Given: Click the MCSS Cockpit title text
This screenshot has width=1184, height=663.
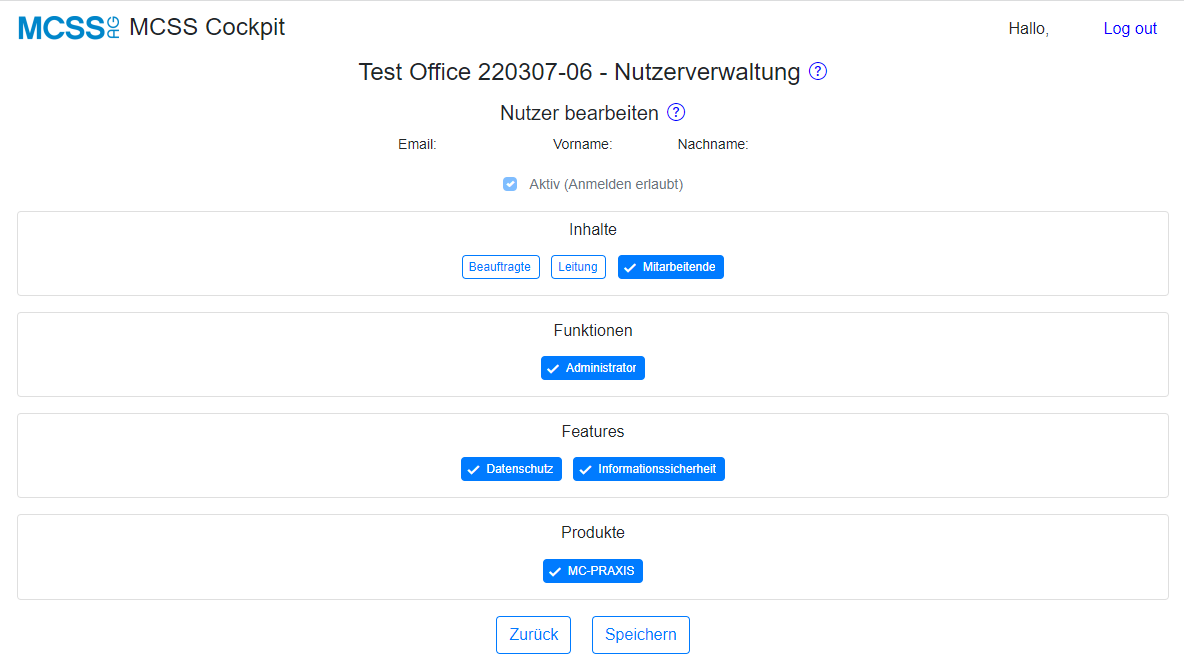Looking at the screenshot, I should [x=207, y=27].
